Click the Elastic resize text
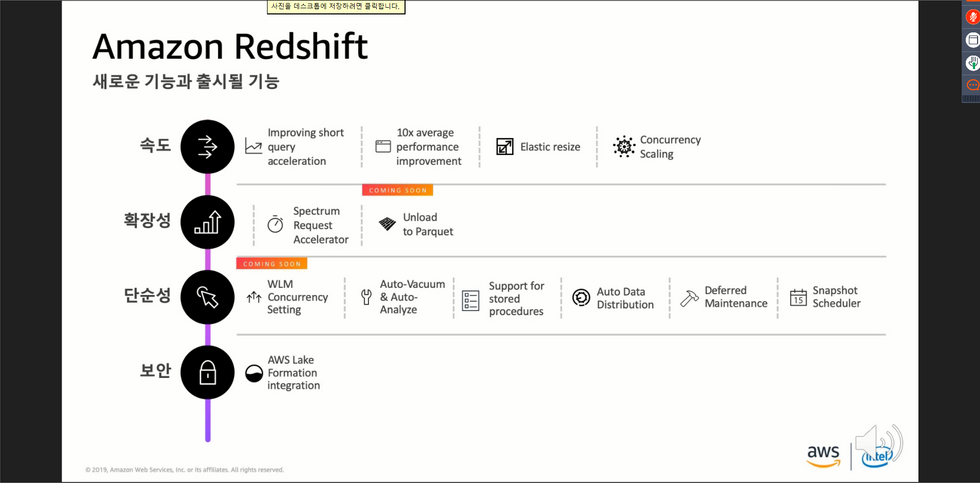Screen dimensions: 980x483 pyautogui.click(x=550, y=147)
